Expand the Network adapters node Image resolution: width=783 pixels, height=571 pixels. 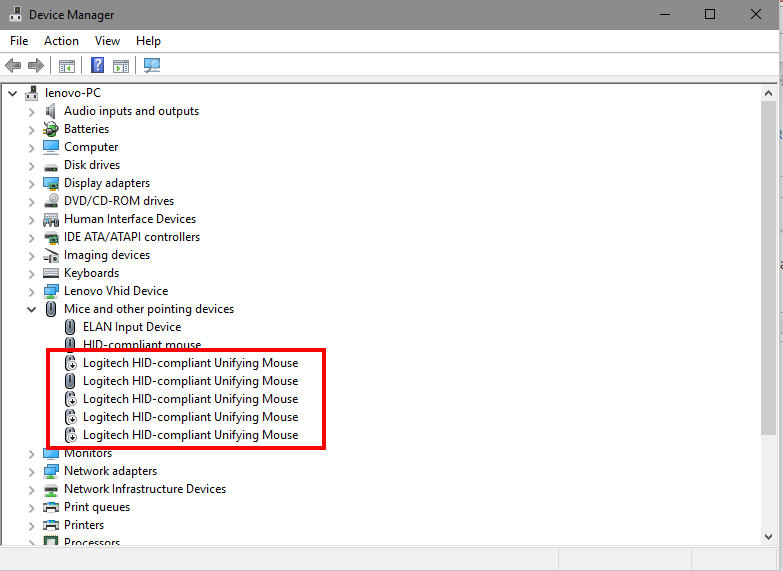click(x=31, y=471)
